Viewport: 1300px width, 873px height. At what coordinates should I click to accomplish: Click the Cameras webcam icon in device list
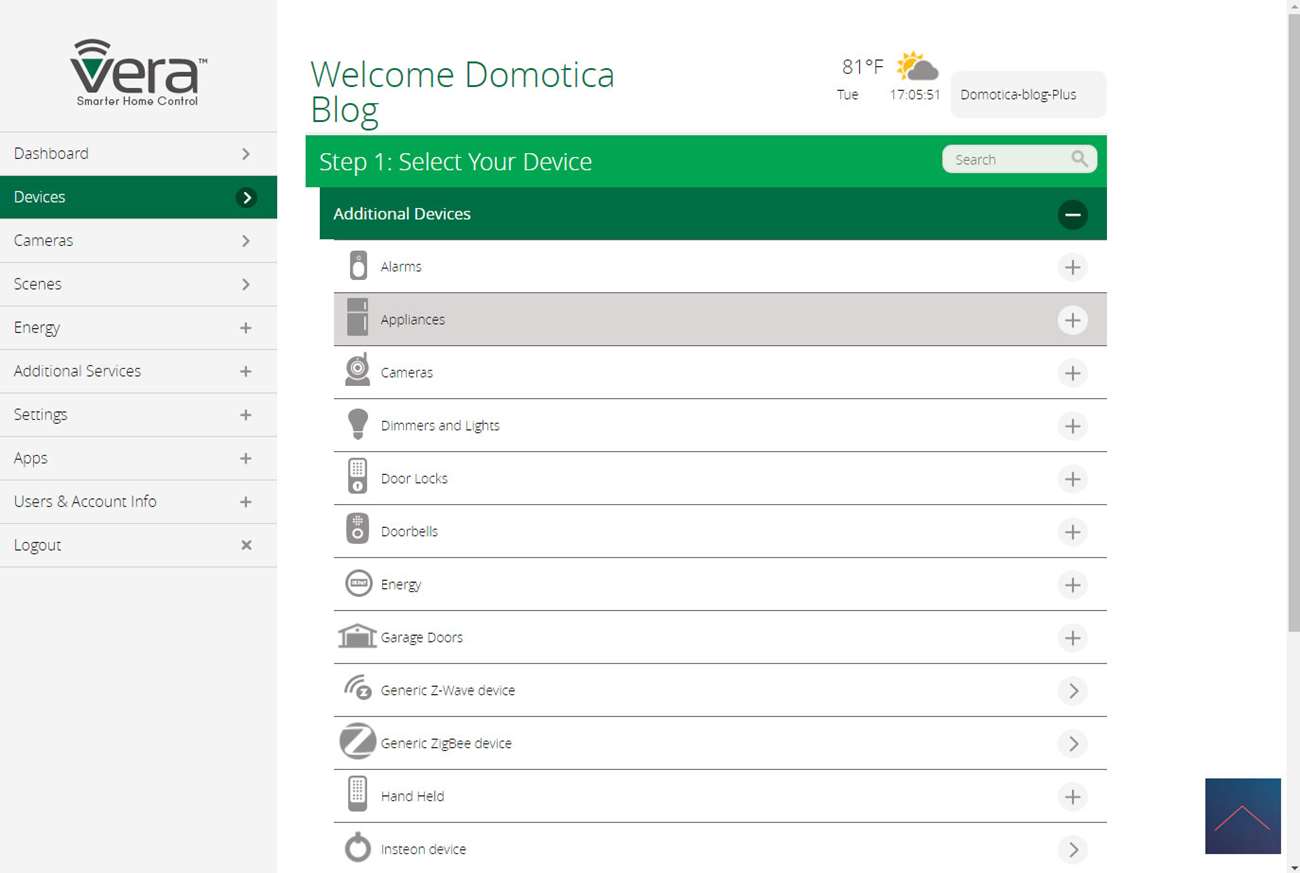pyautogui.click(x=357, y=371)
